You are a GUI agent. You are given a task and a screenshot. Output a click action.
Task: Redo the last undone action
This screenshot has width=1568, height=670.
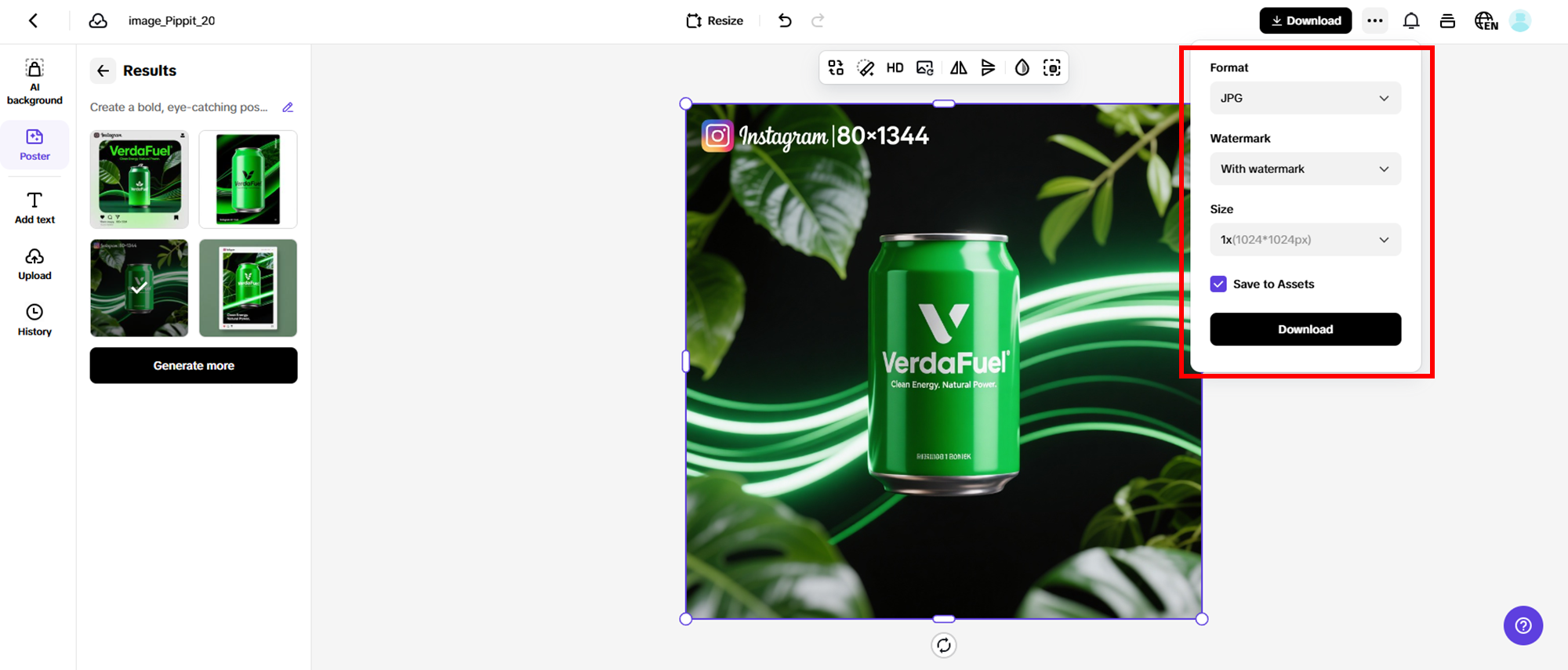tap(818, 21)
